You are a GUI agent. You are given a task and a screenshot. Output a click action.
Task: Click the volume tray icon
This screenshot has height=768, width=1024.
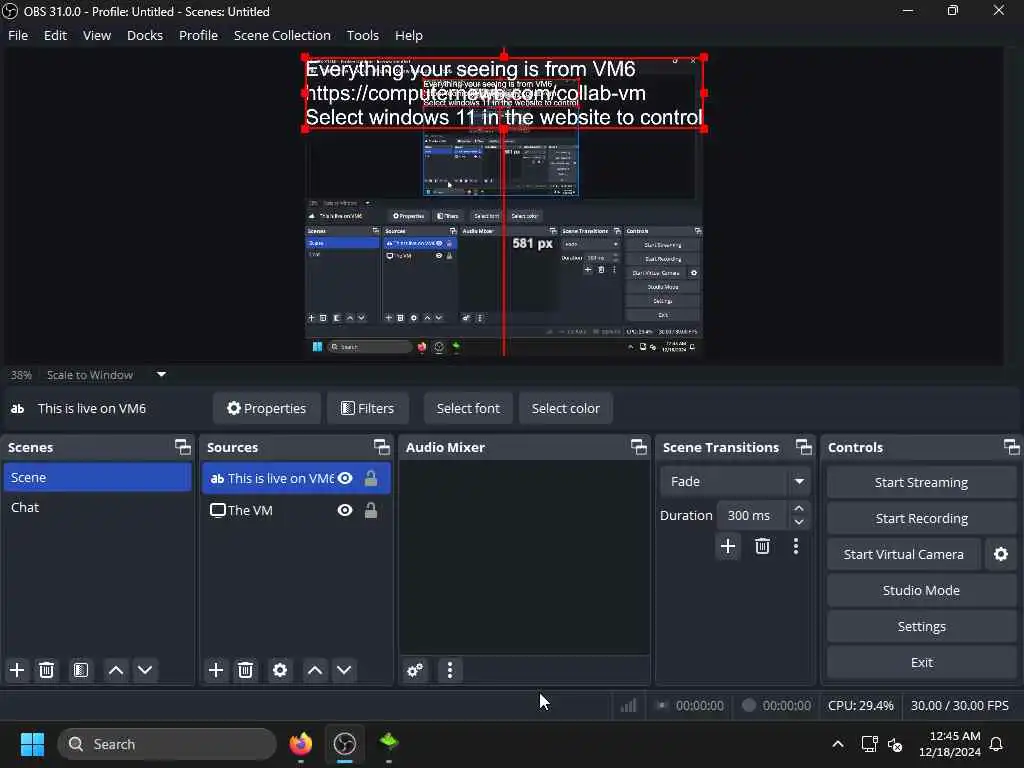tap(895, 744)
